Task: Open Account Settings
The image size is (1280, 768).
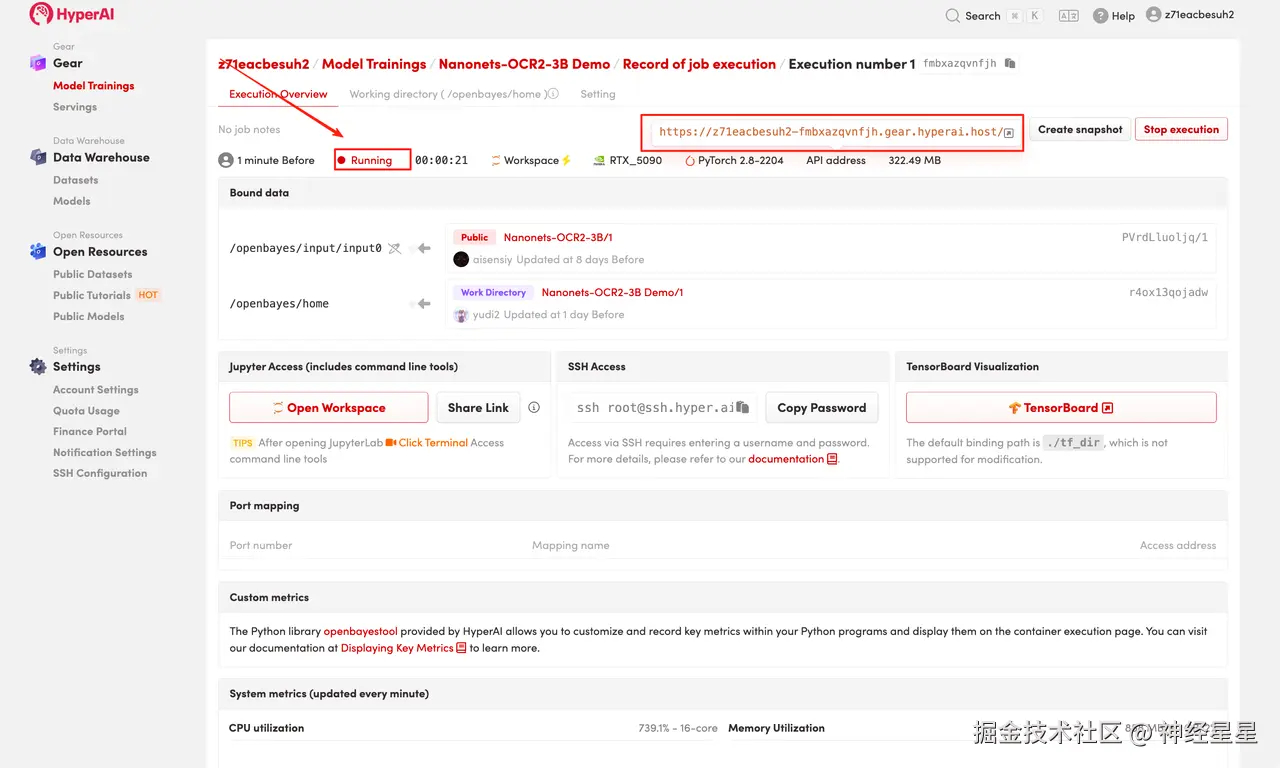Action: (96, 390)
